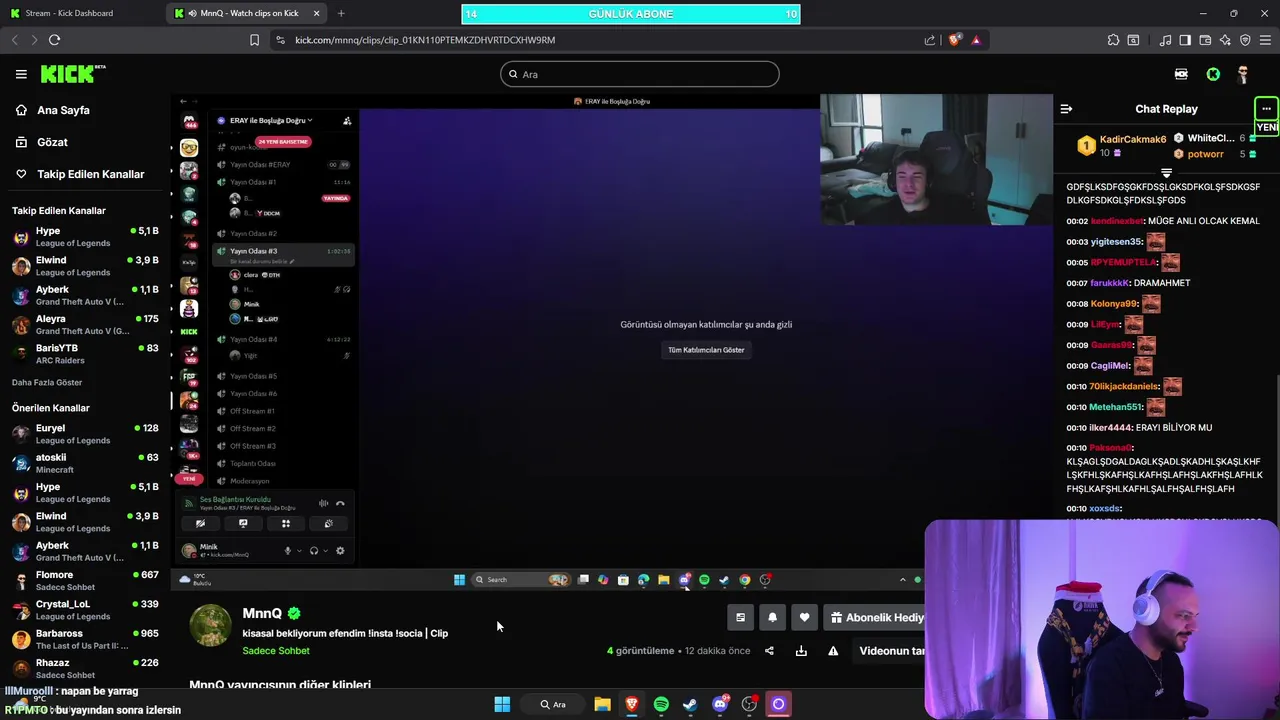Click the Ara search field
Image resolution: width=1280 pixels, height=720 pixels.
pyautogui.click(x=640, y=74)
